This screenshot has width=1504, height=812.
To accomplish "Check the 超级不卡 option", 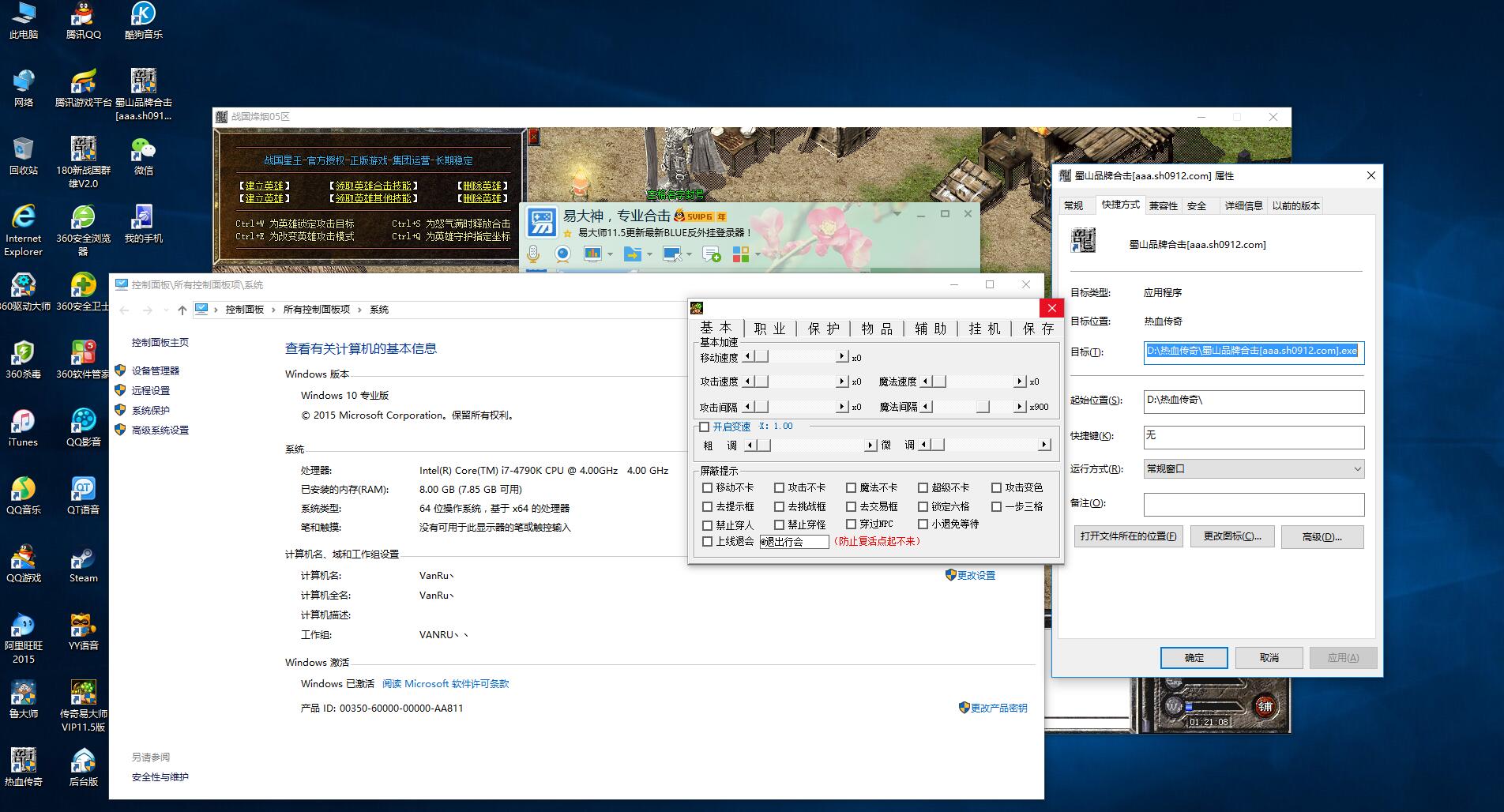I will click(x=923, y=487).
